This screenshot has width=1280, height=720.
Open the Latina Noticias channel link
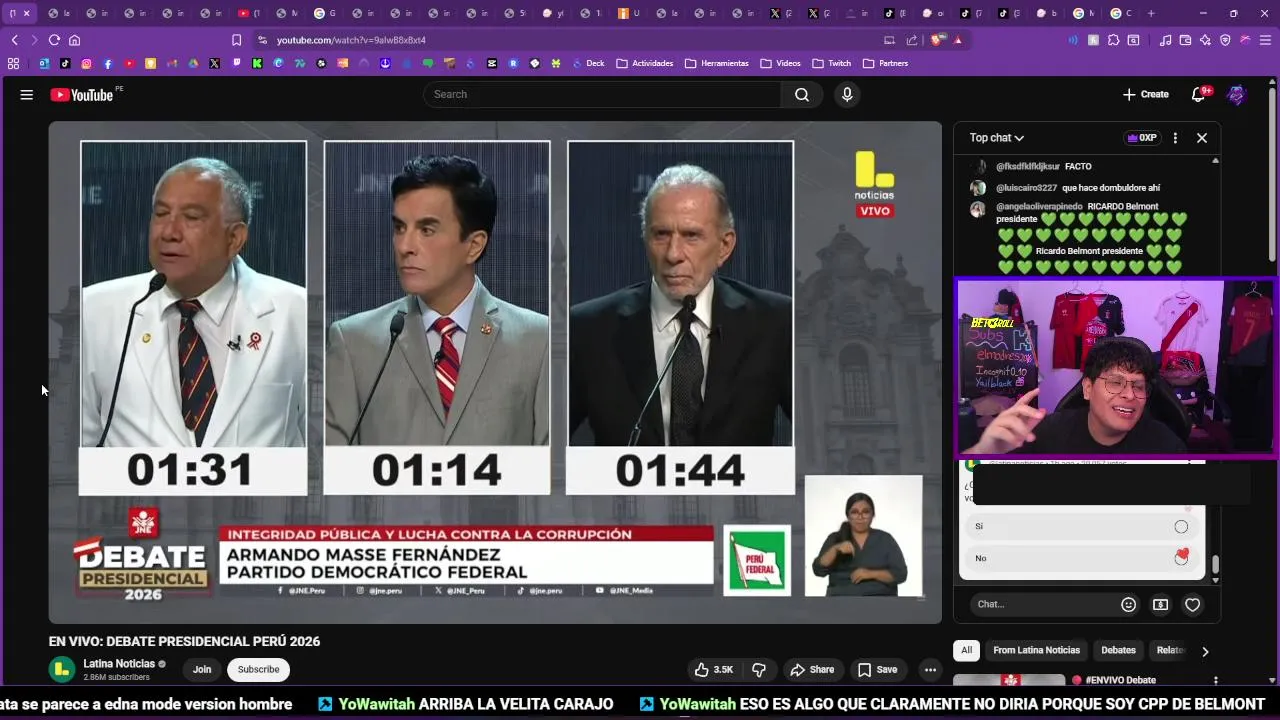pos(119,664)
